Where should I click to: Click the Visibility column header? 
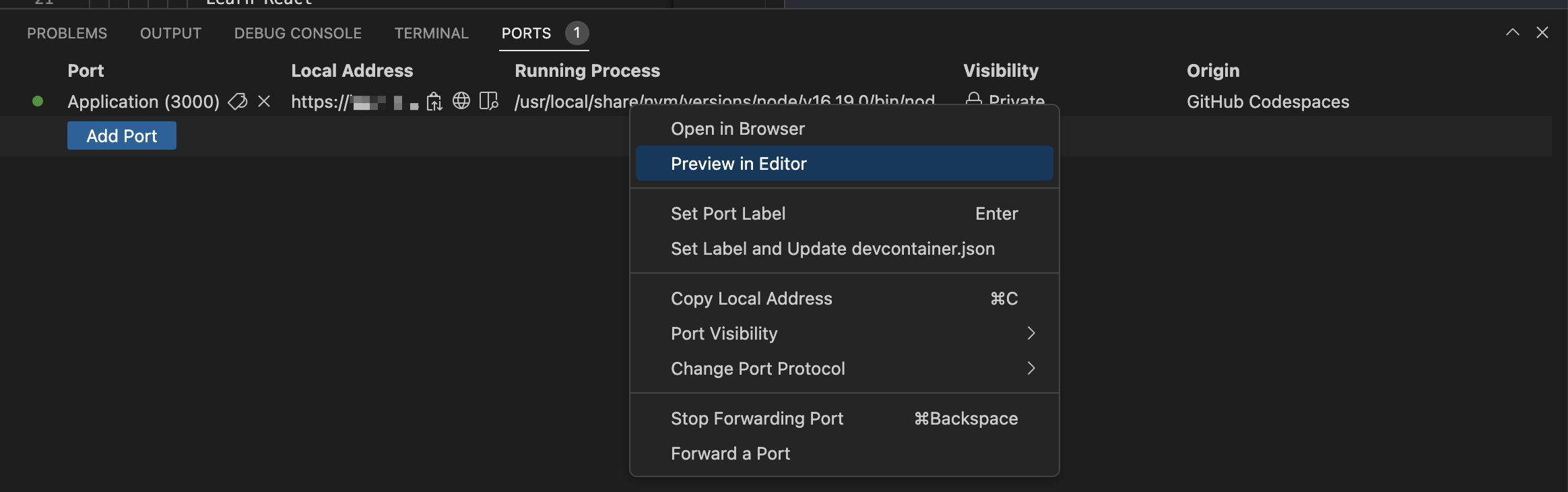[1001, 71]
